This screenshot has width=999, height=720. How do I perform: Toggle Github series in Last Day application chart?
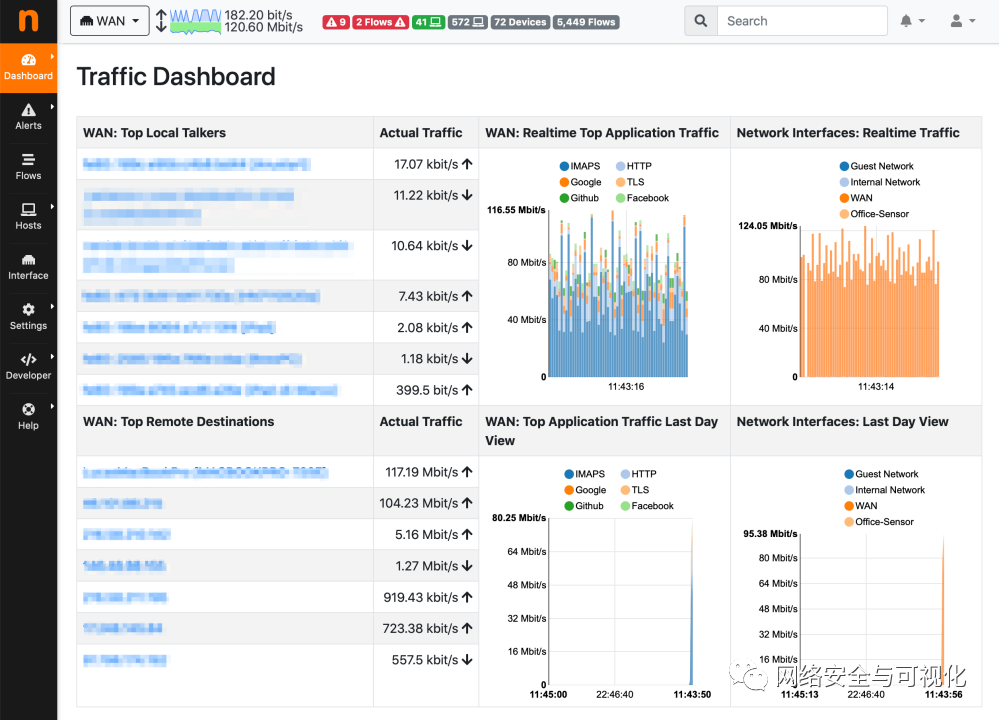click(584, 506)
